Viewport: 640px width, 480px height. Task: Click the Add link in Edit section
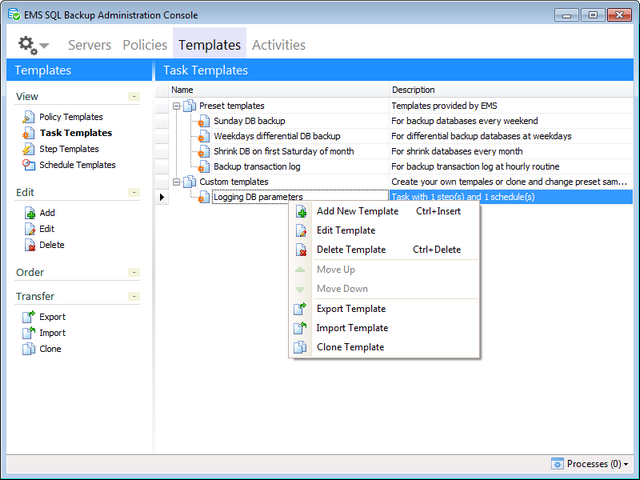(47, 213)
